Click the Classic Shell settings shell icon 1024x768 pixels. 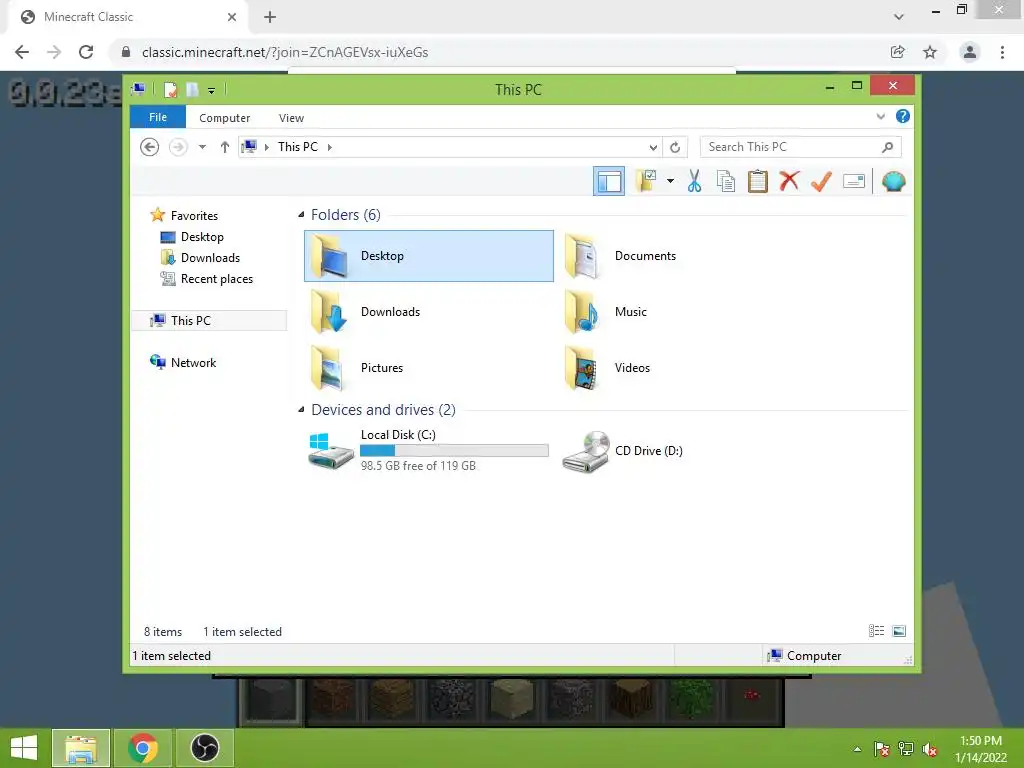(x=893, y=181)
